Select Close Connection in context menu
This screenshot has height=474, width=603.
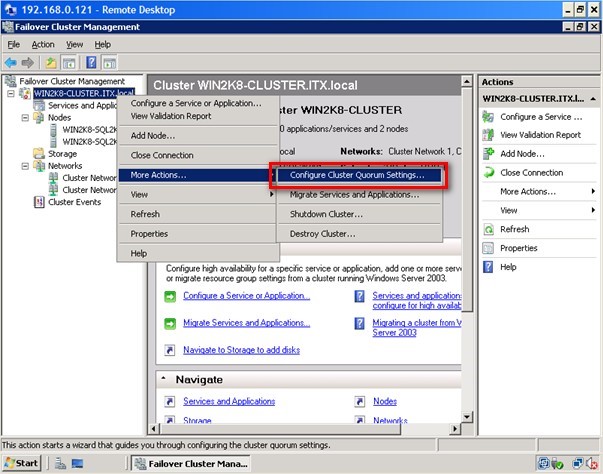(x=198, y=155)
